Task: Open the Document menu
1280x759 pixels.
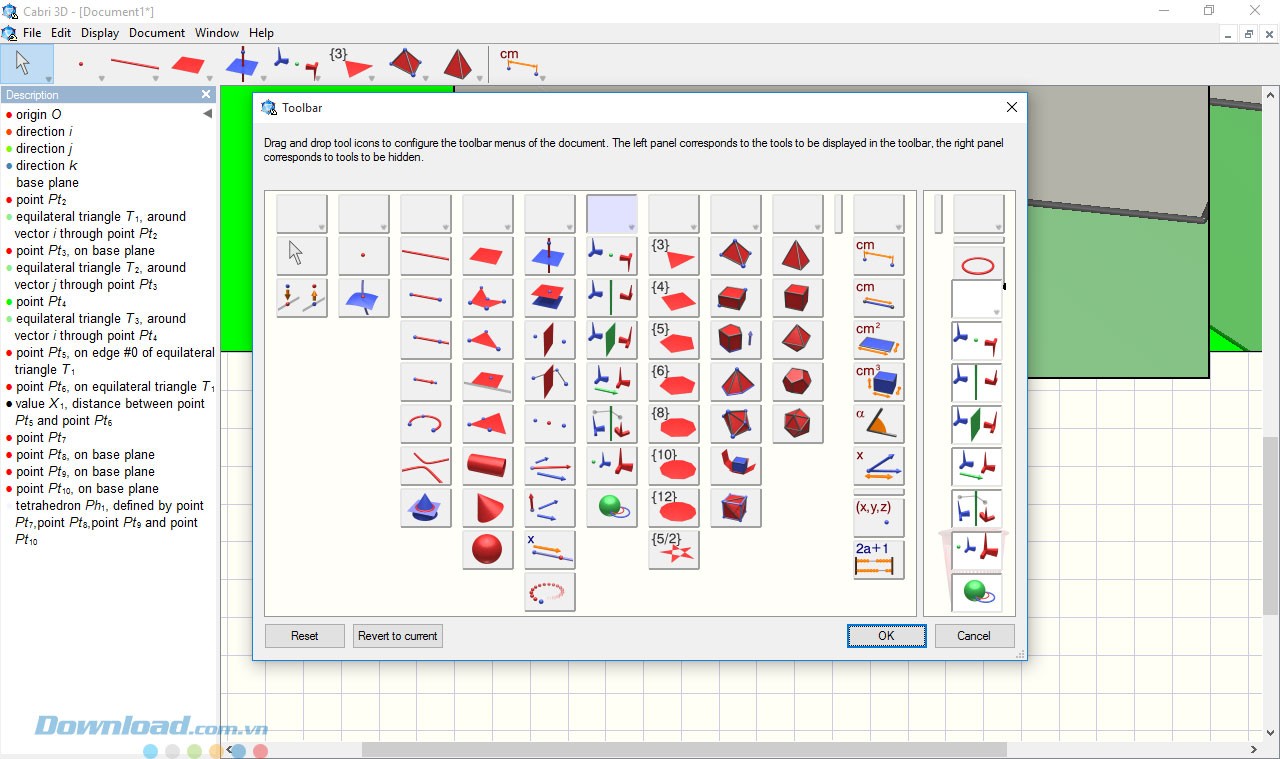Action: click(157, 33)
